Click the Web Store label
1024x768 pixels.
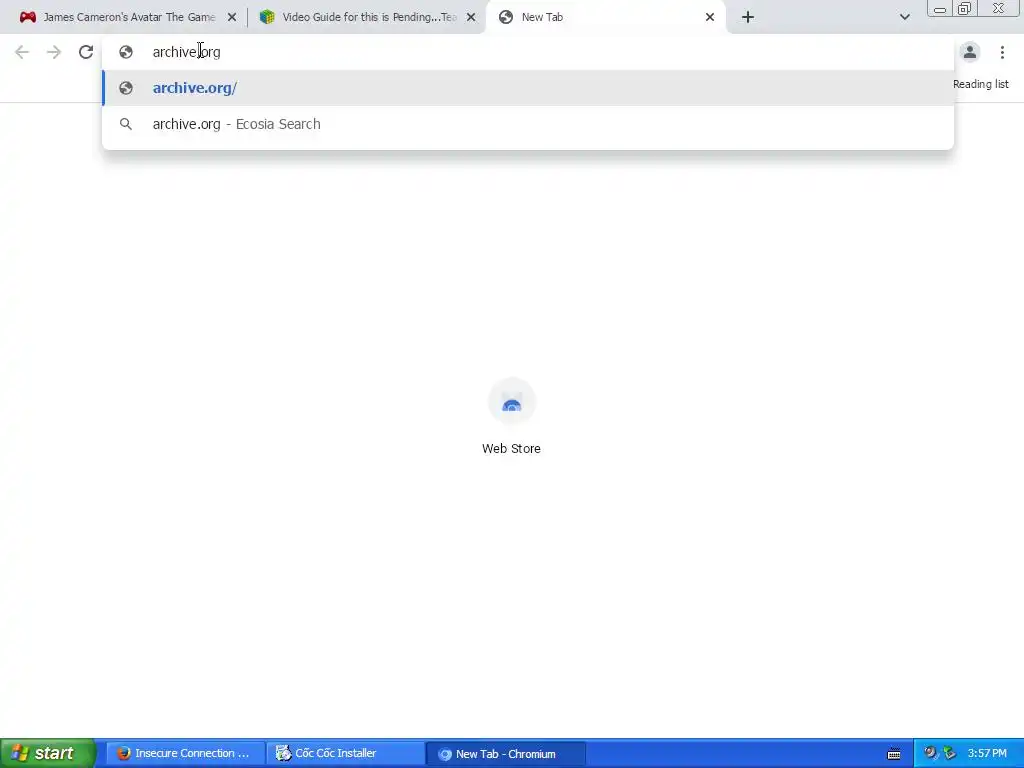tap(511, 449)
